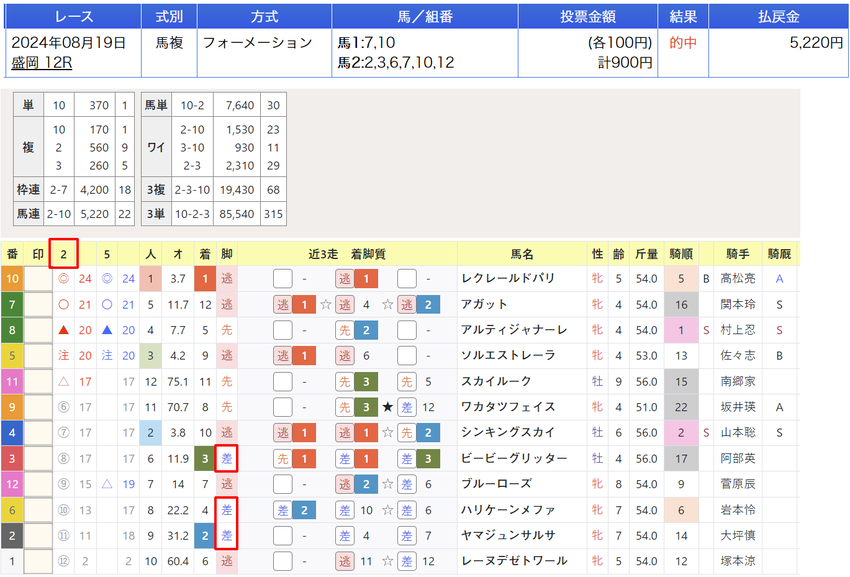Click the 差 running-style icon for ビービーグリッター
This screenshot has height=577, width=850.
point(227,459)
